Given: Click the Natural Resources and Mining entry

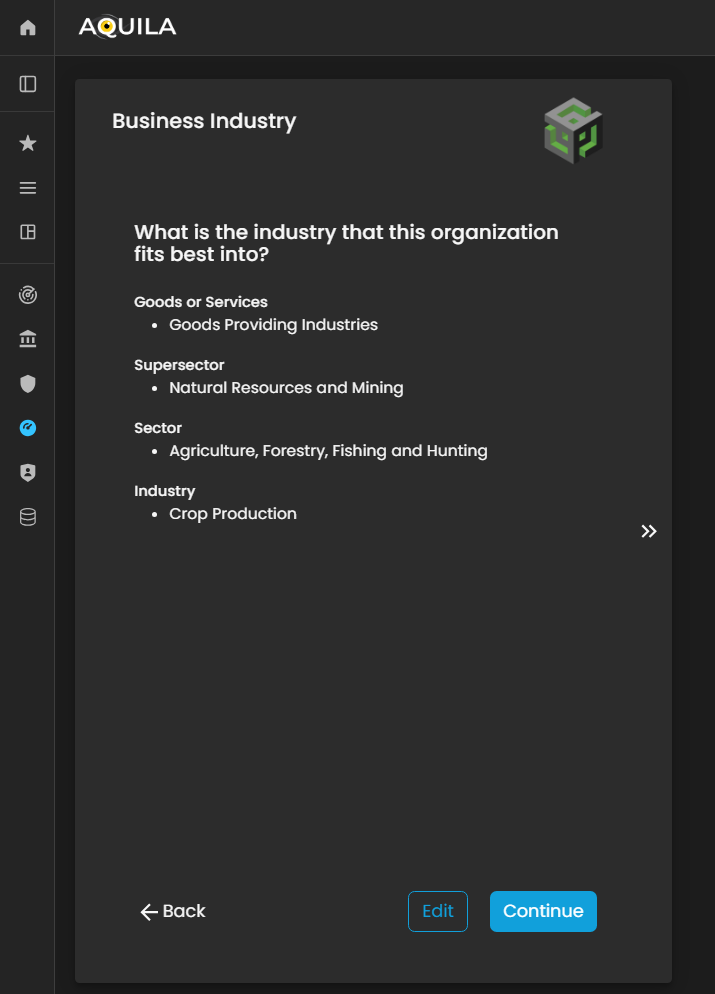Looking at the screenshot, I should tap(286, 388).
